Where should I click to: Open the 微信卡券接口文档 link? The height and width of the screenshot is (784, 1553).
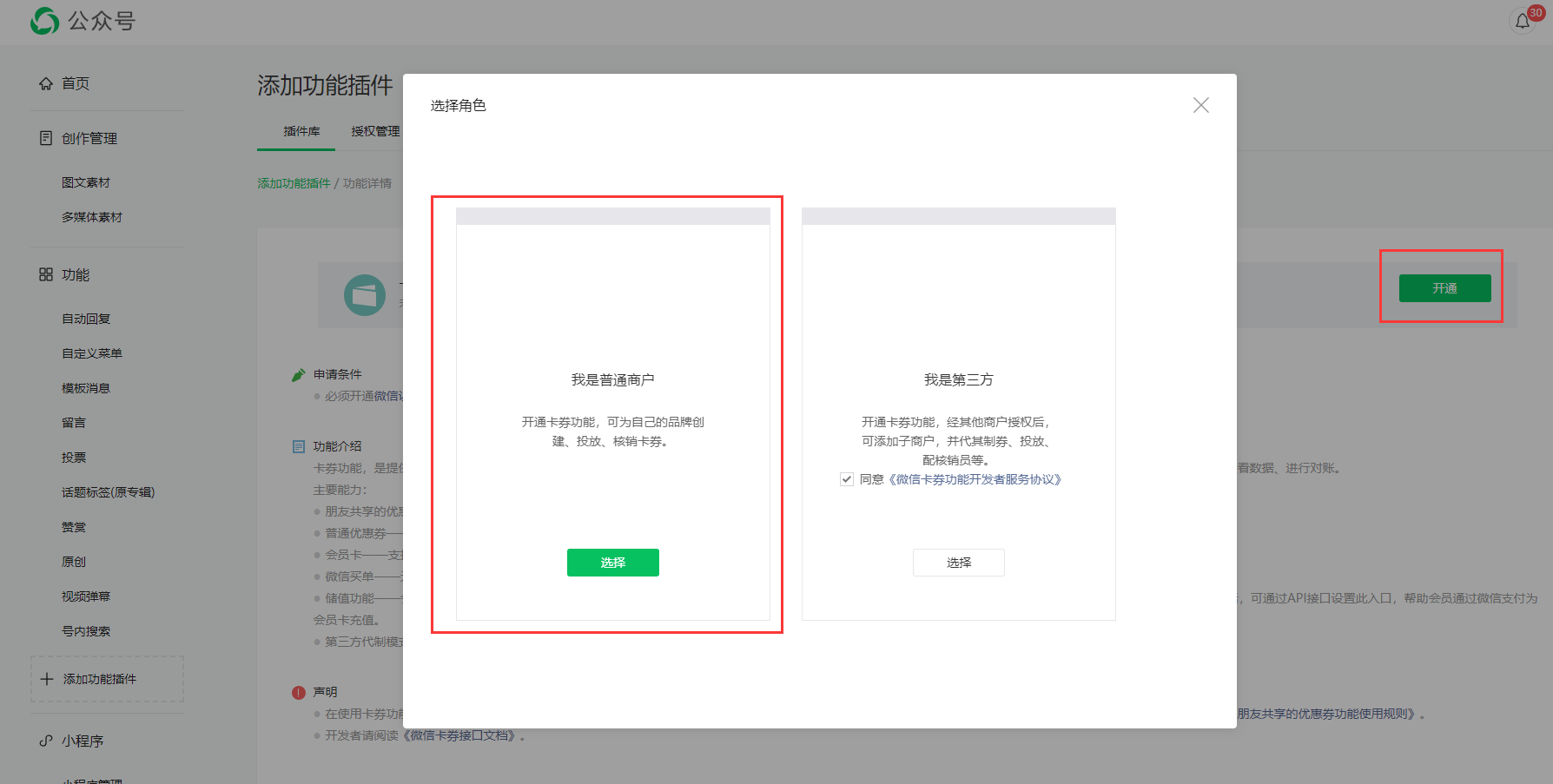click(x=462, y=735)
